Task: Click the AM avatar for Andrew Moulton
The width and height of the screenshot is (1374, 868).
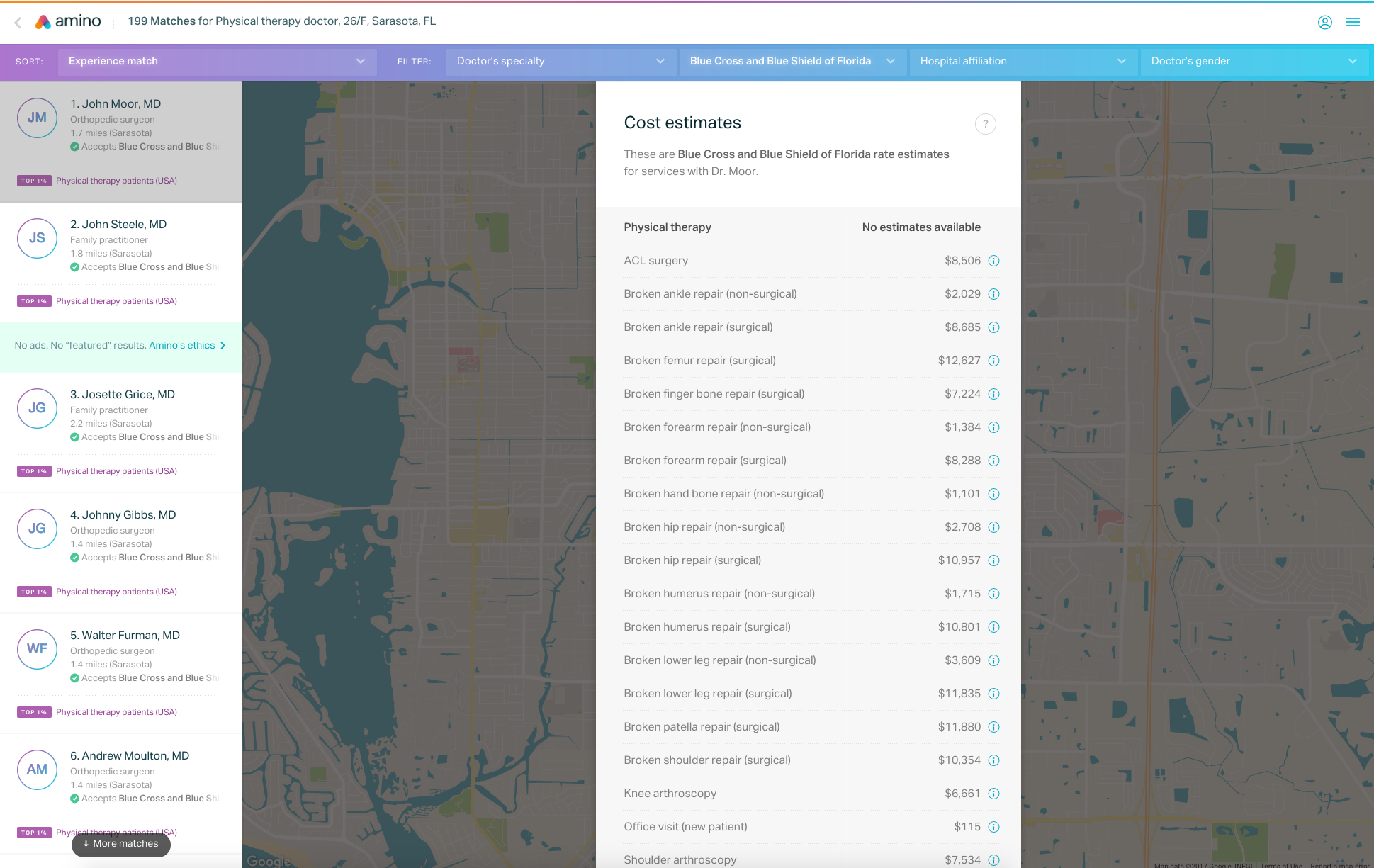Action: (x=37, y=770)
